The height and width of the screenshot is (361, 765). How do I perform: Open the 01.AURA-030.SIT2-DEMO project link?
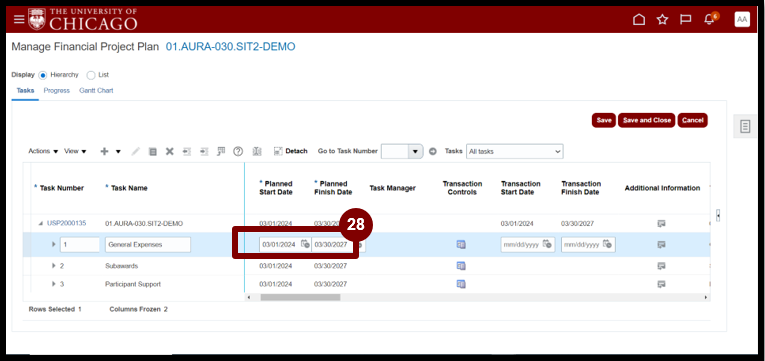pyautogui.click(x=230, y=47)
